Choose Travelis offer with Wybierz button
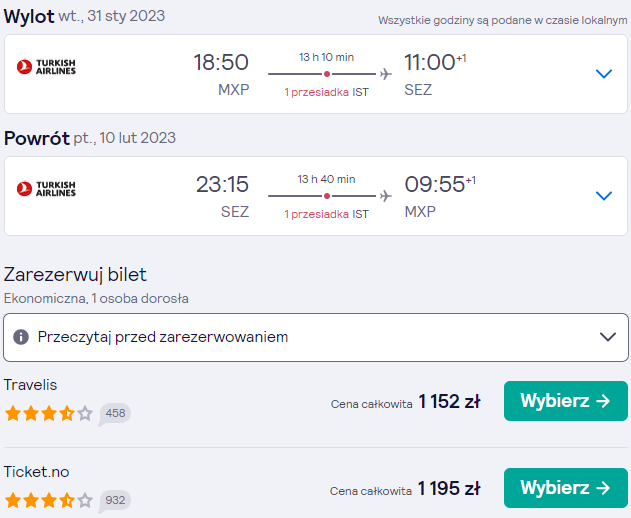 [x=565, y=401]
